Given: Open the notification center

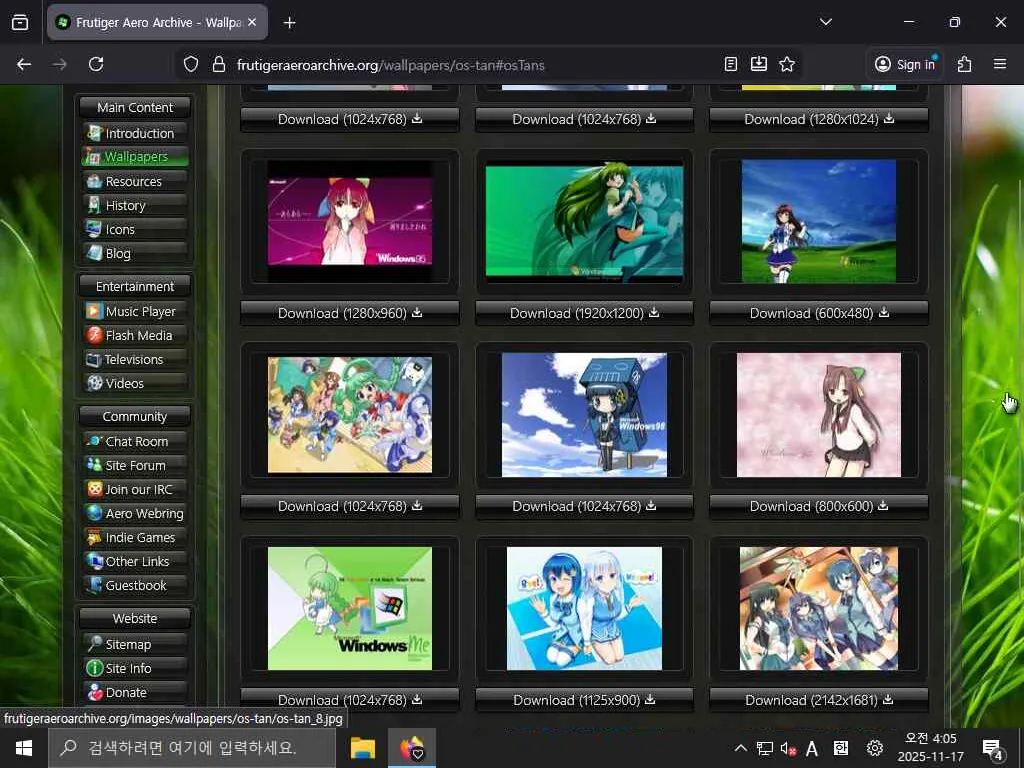Looking at the screenshot, I should click(993, 749).
